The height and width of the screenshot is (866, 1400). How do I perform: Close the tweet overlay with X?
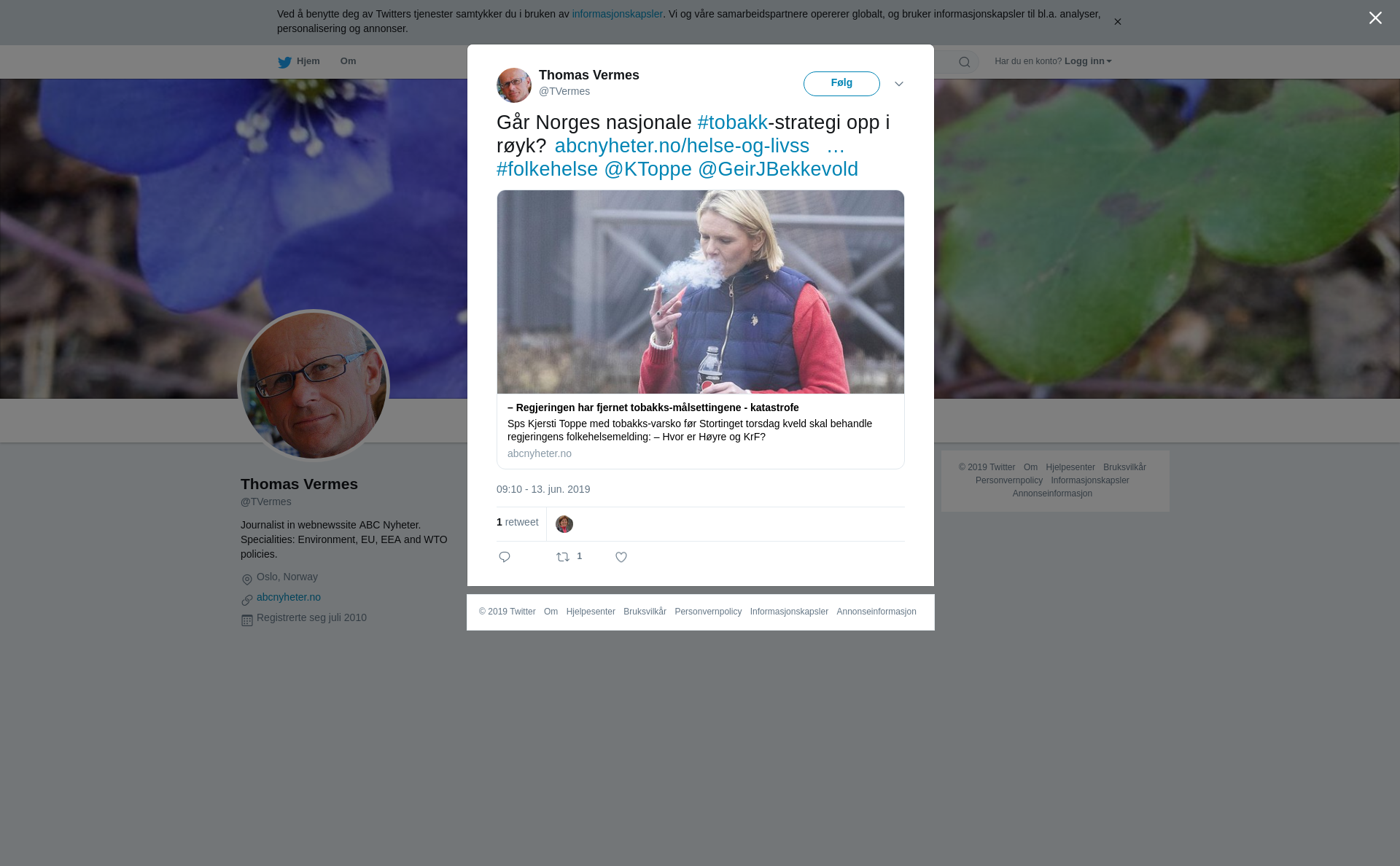click(x=1375, y=18)
